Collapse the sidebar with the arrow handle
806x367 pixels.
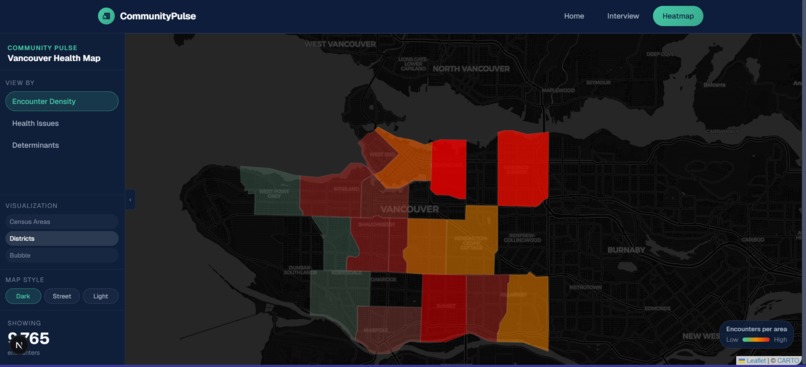pyautogui.click(x=130, y=199)
